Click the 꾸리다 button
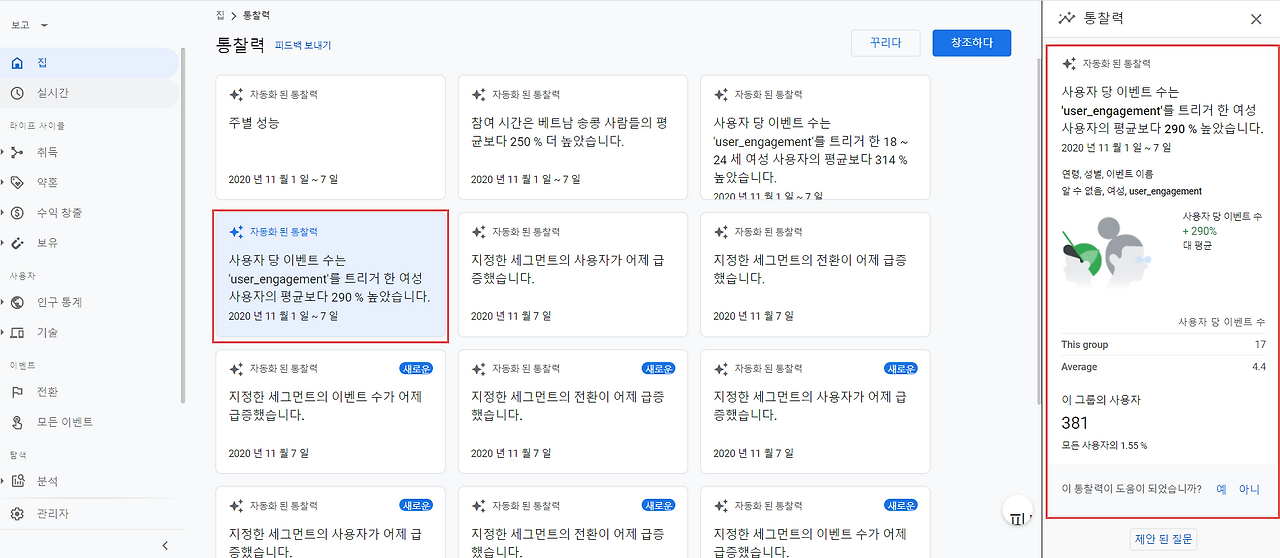The image size is (1280, 558). pyautogui.click(x=886, y=43)
